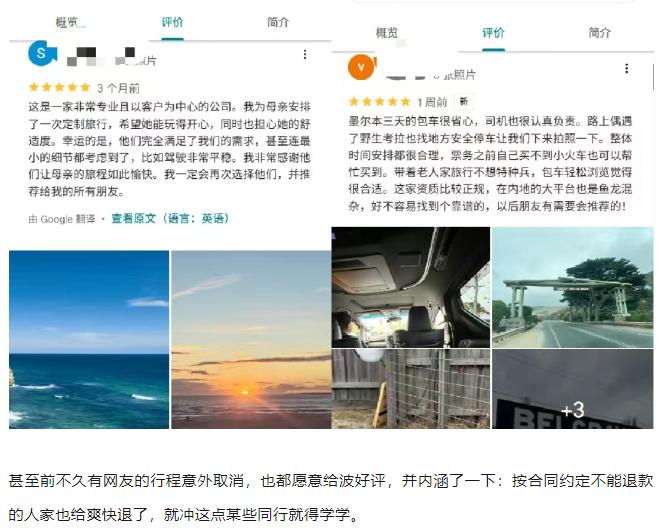This screenshot has height=531, width=660.
Task: Open the sunset beach photo
Action: pyautogui.click(x=251, y=340)
